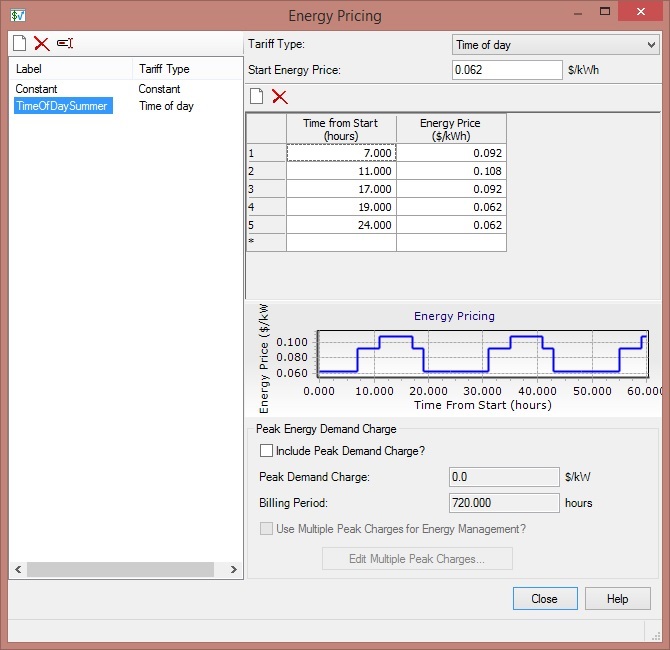Viewport: 670px width, 650px height.
Task: Click scrollbar right arrow in tariff list
Action: pyautogui.click(x=234, y=569)
